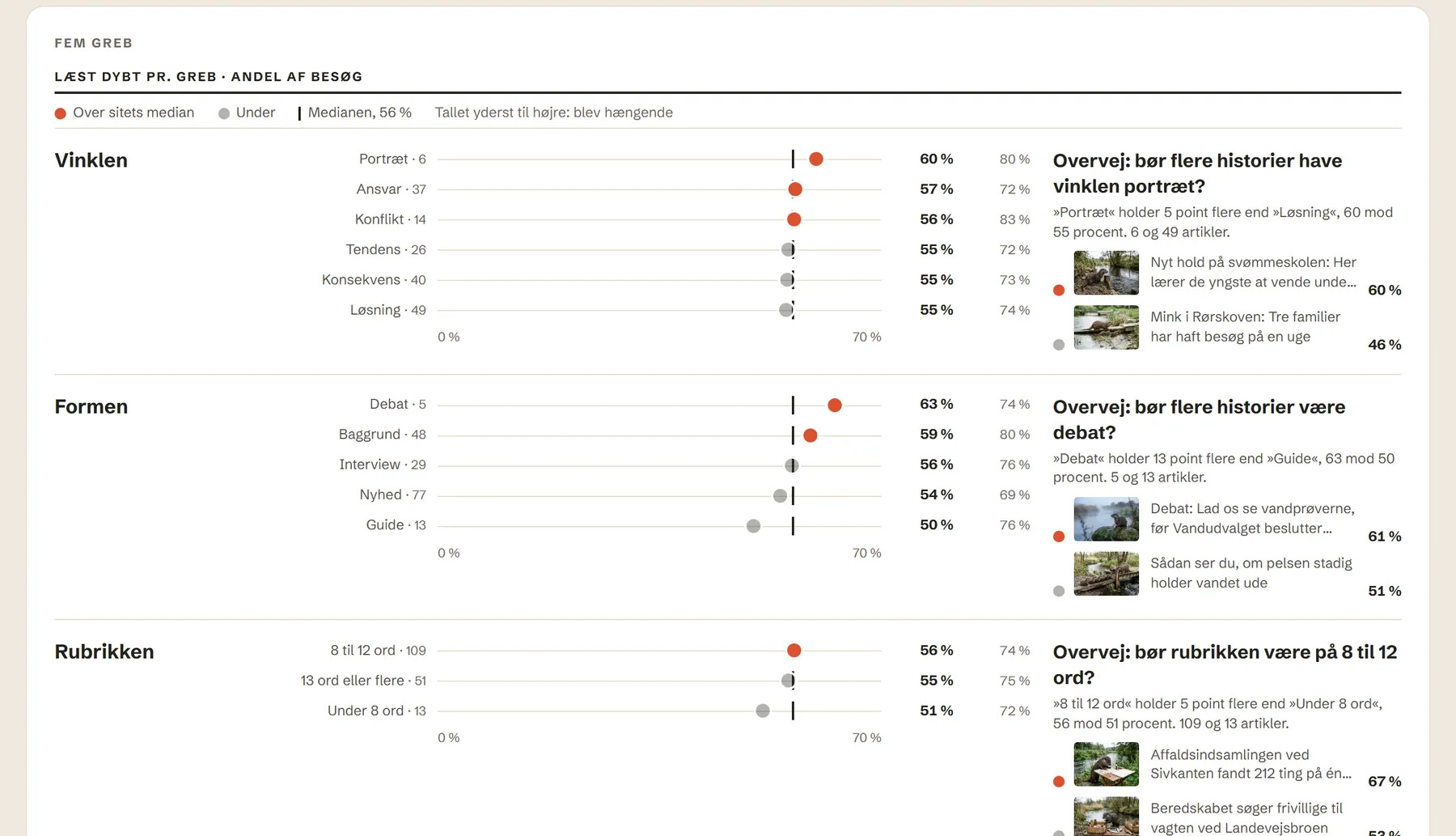This screenshot has height=836, width=1456.
Task: Click the "Rubrikken" section heading
Action: [104, 651]
